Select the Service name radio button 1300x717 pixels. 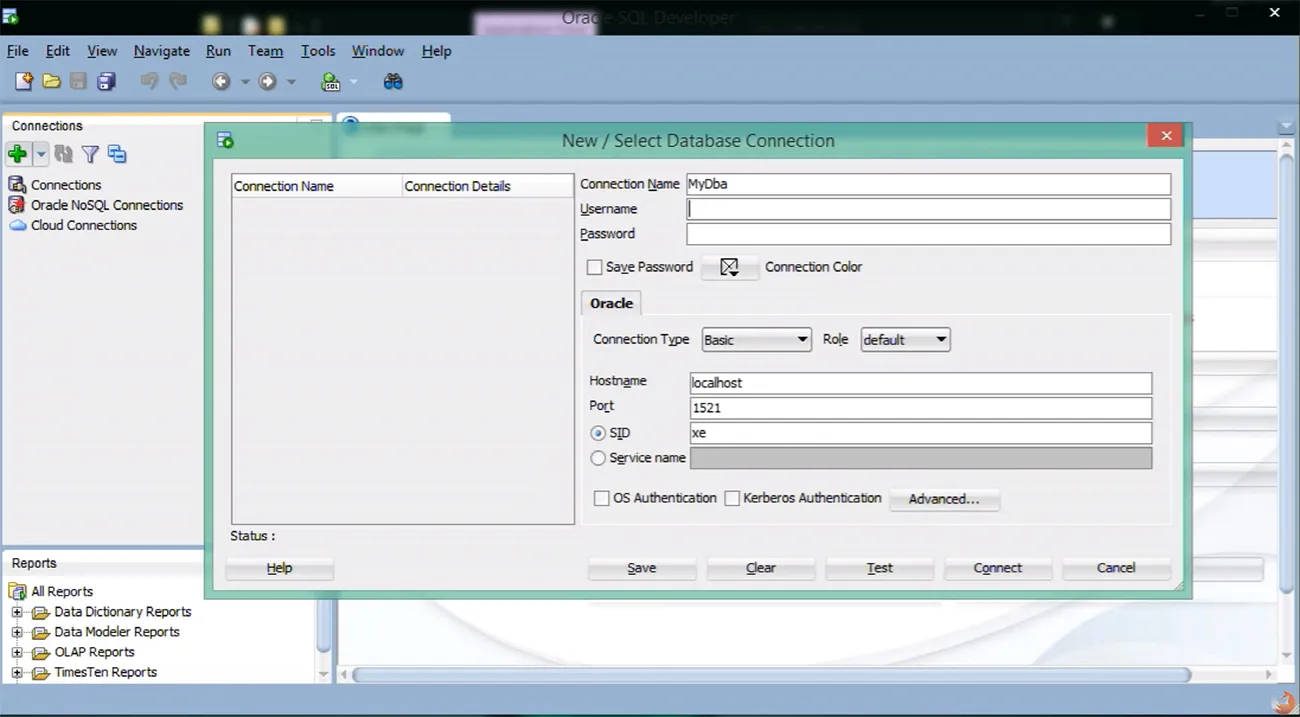point(598,458)
